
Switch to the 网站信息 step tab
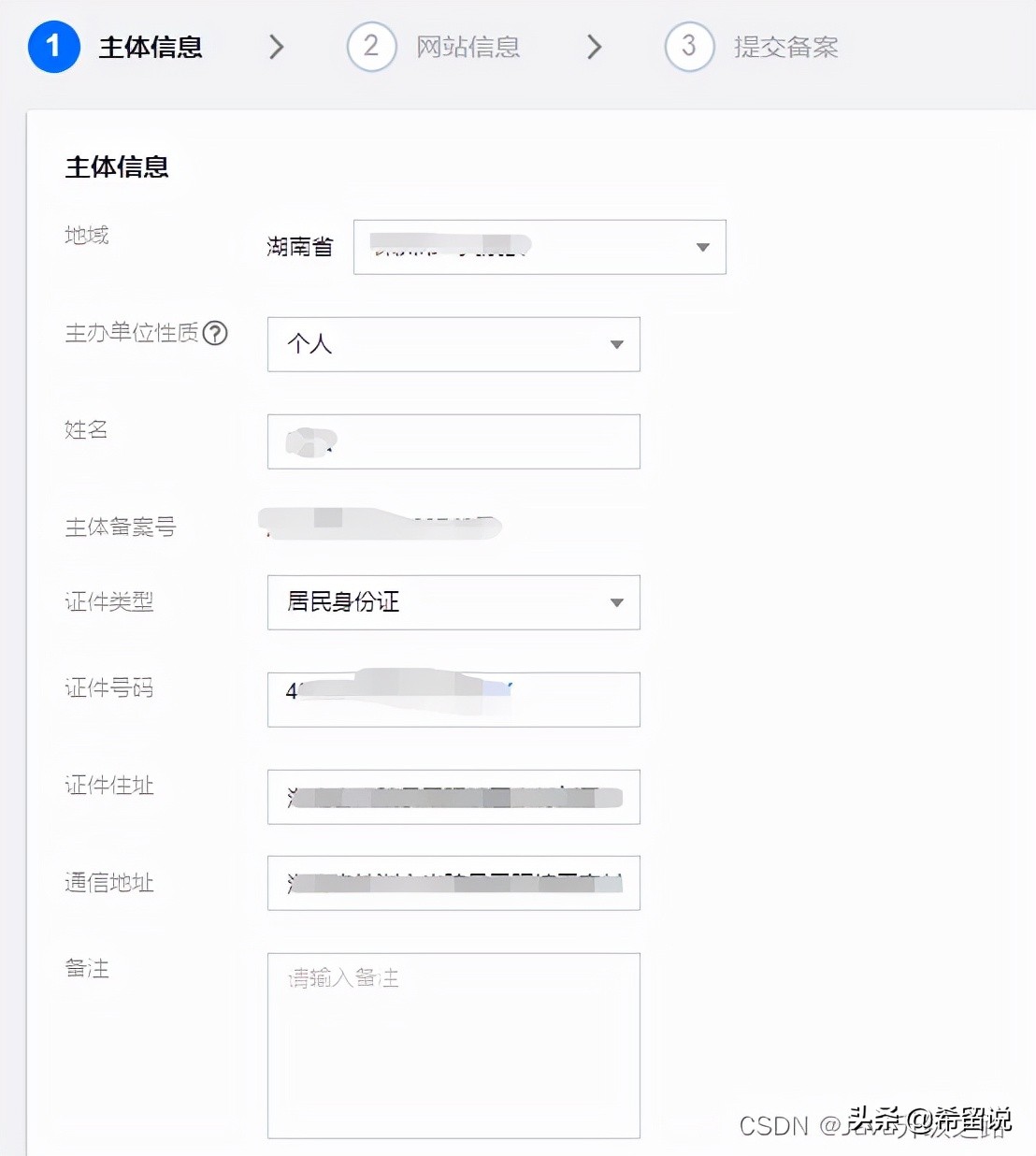click(x=466, y=47)
